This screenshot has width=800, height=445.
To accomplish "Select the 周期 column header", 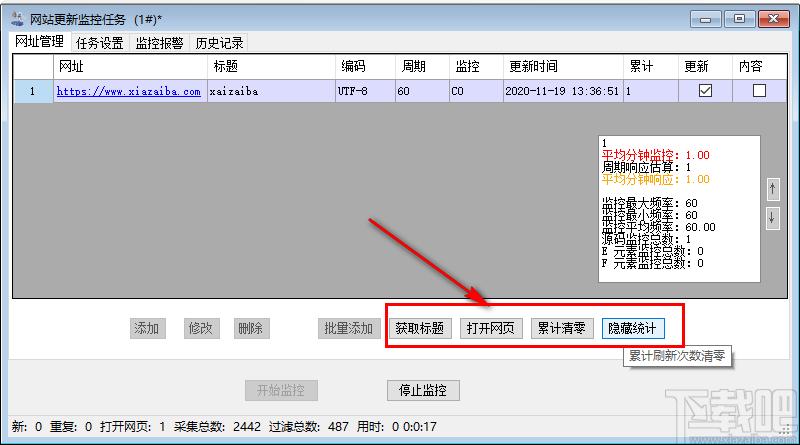I will click(422, 66).
